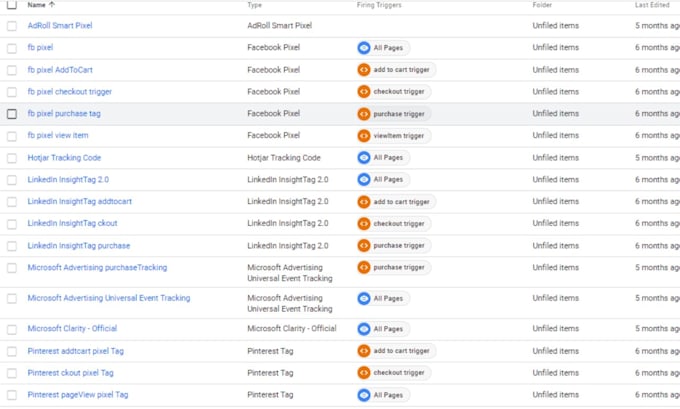Open fb pixel checkout trigger tag
The height and width of the screenshot is (409, 680).
point(69,92)
